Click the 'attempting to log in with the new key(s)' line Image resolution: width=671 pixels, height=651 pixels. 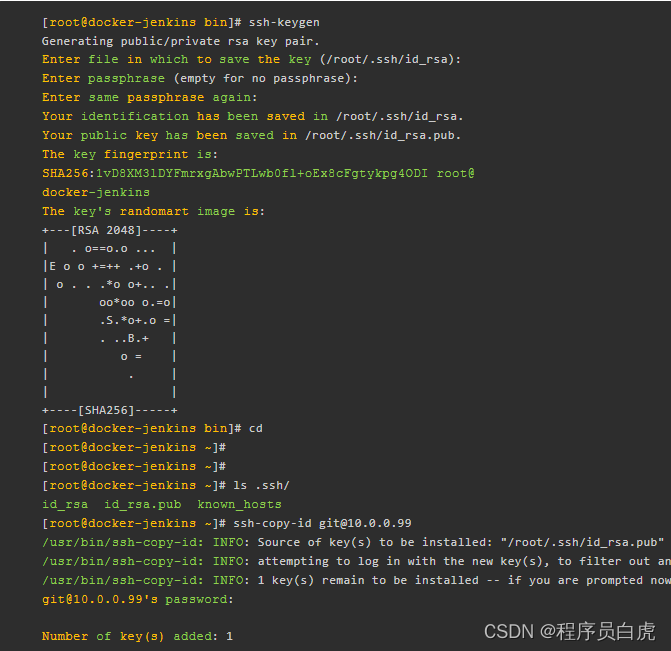tap(356, 561)
